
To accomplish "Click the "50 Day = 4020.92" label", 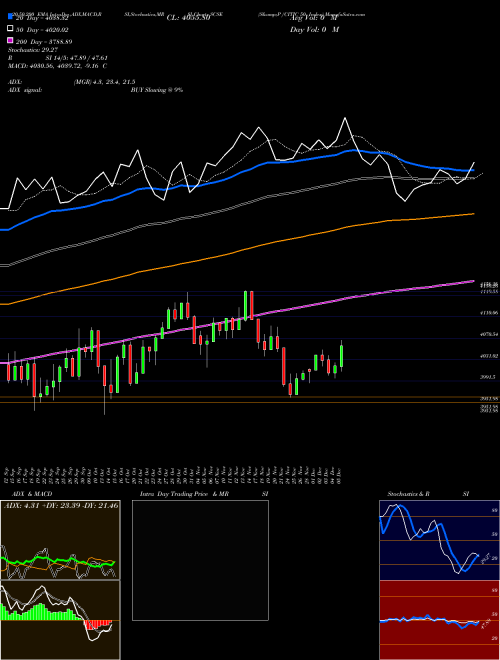I will coord(43,30).
